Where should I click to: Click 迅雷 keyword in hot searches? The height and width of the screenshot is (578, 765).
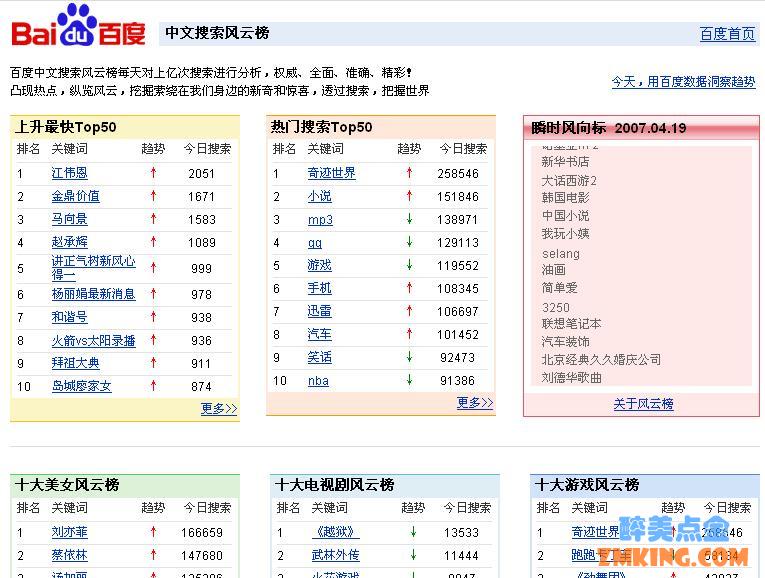pyautogui.click(x=319, y=311)
